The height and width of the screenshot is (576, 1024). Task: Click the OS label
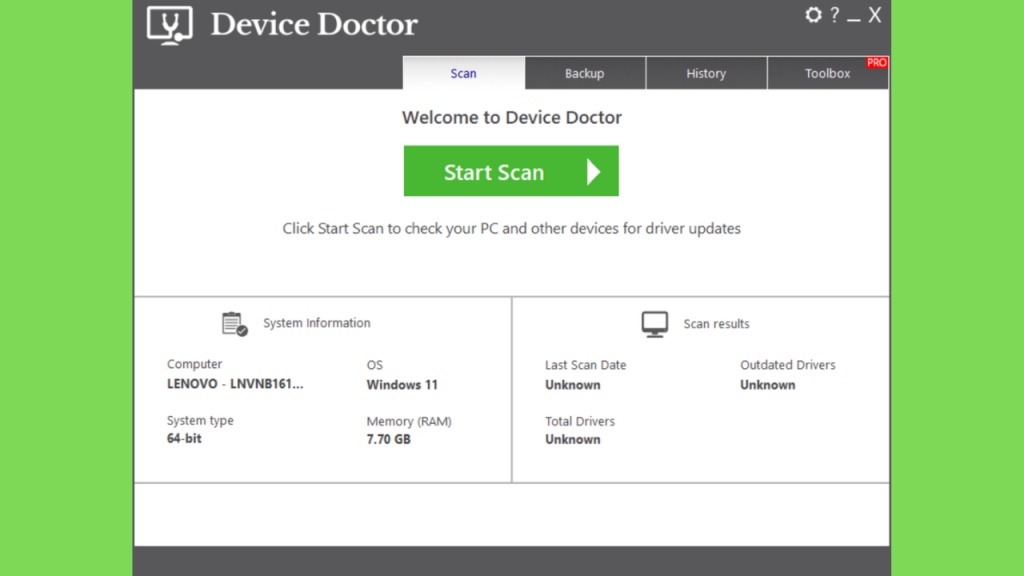375,365
